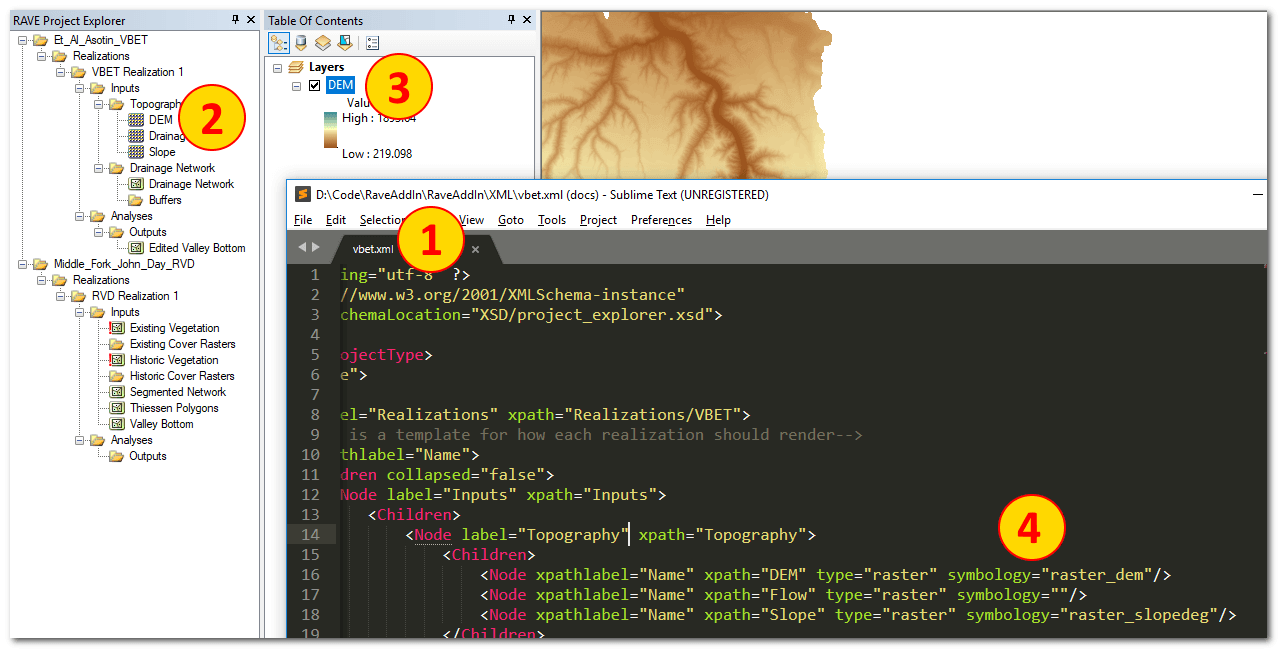The width and height of the screenshot is (1278, 649).
Task: Select Edited Valley Bottom tree item
Action: (197, 248)
